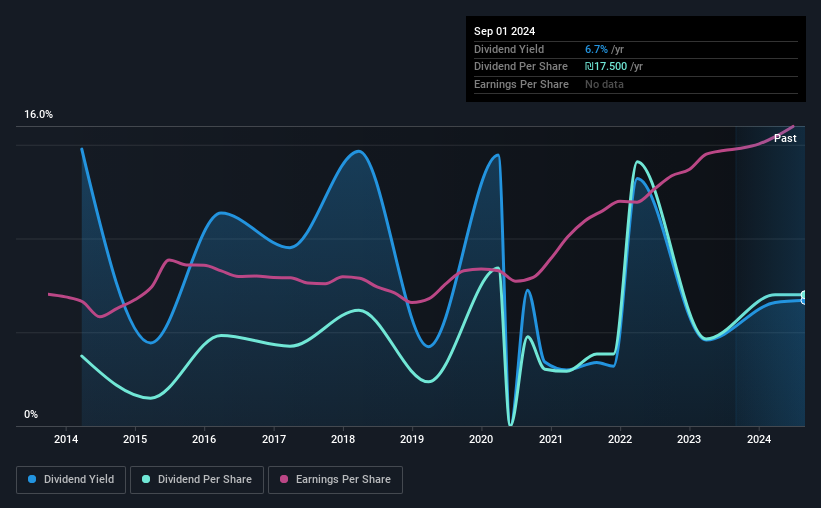Click the ₪17.500 dividend per share value
This screenshot has height=508, width=821.
606,67
